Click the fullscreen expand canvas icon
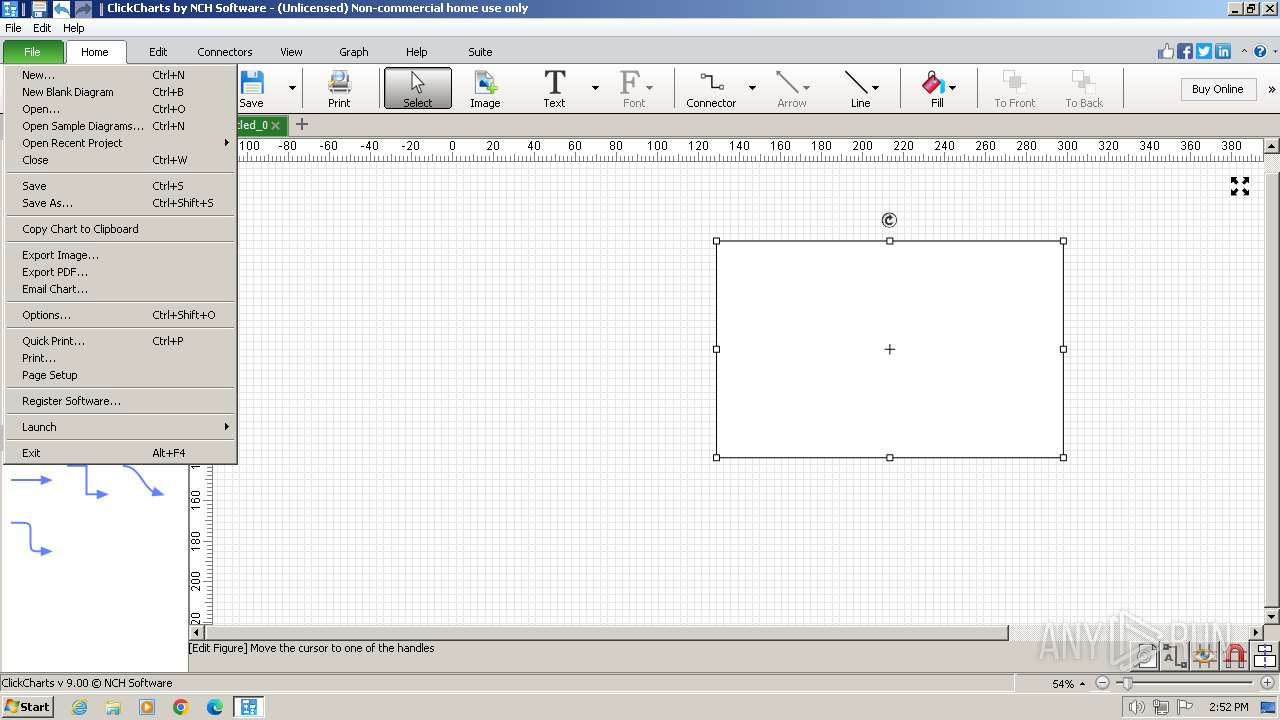This screenshot has height=720, width=1280. [1240, 186]
